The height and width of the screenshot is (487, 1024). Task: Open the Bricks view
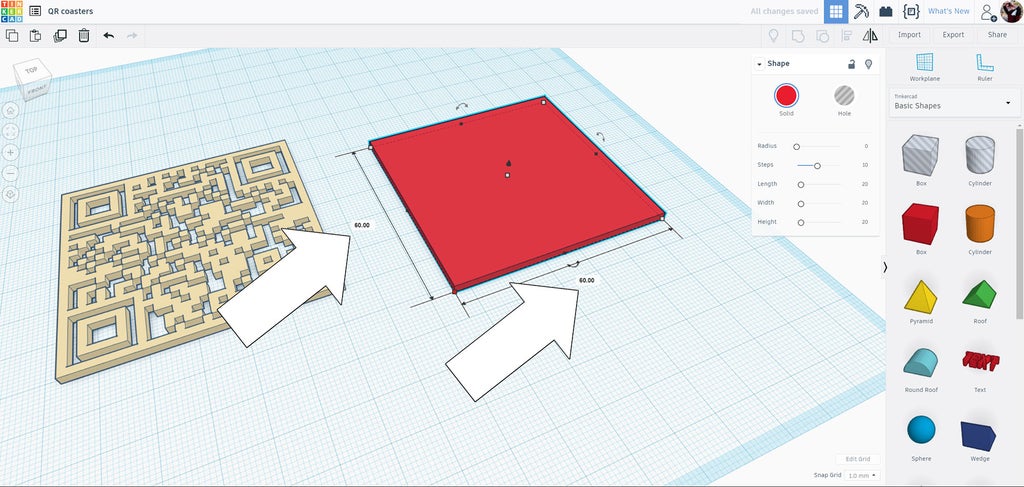click(886, 11)
